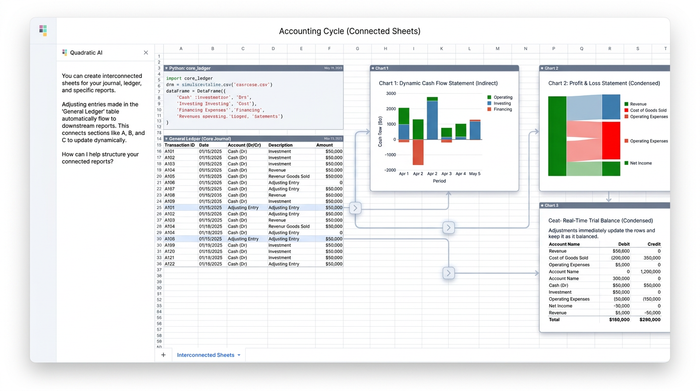Image resolution: width=700 pixels, height=391 pixels.
Task: Select the Cash (Dr) row in the trial balance
Action: [x=604, y=285]
